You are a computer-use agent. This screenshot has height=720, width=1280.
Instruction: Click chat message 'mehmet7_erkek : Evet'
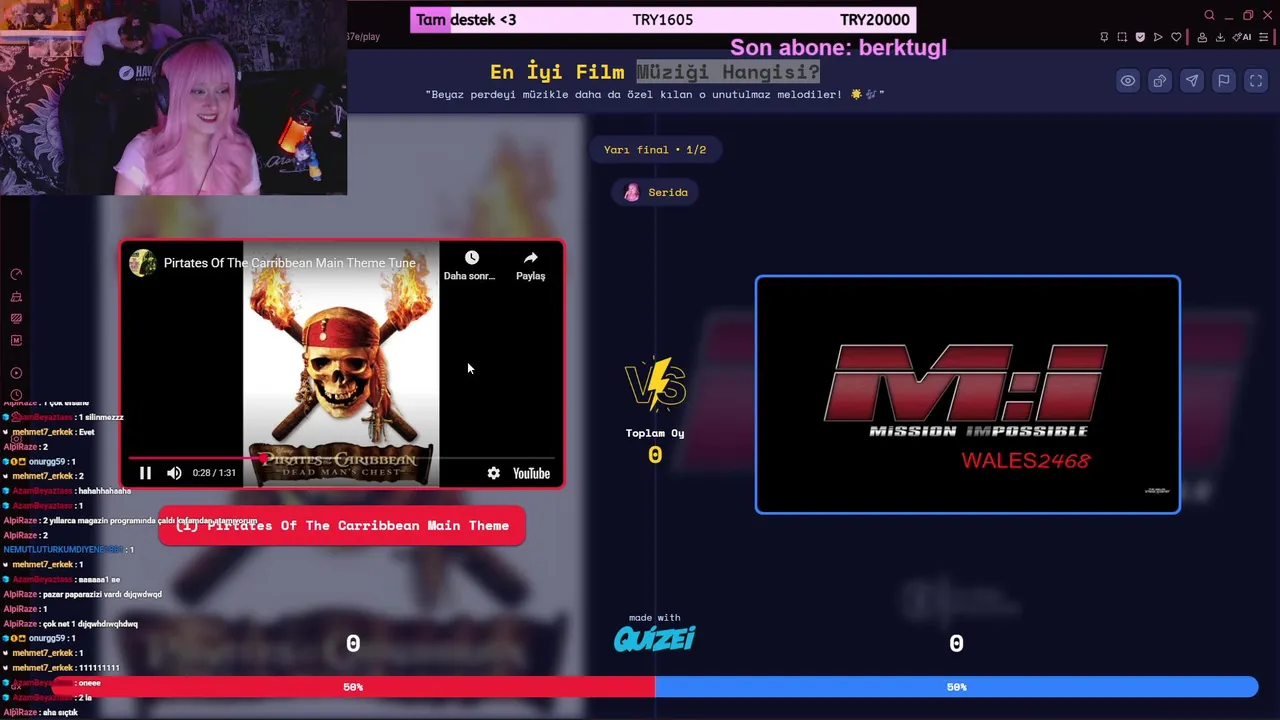[x=50, y=432]
